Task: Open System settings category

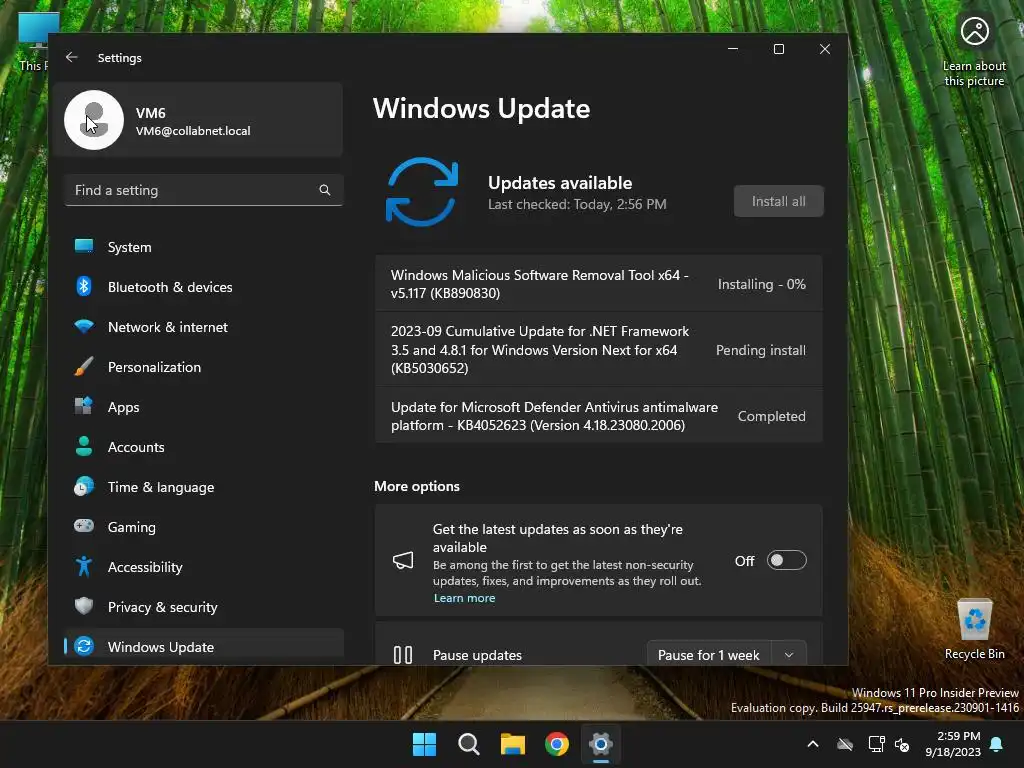Action: (204, 247)
